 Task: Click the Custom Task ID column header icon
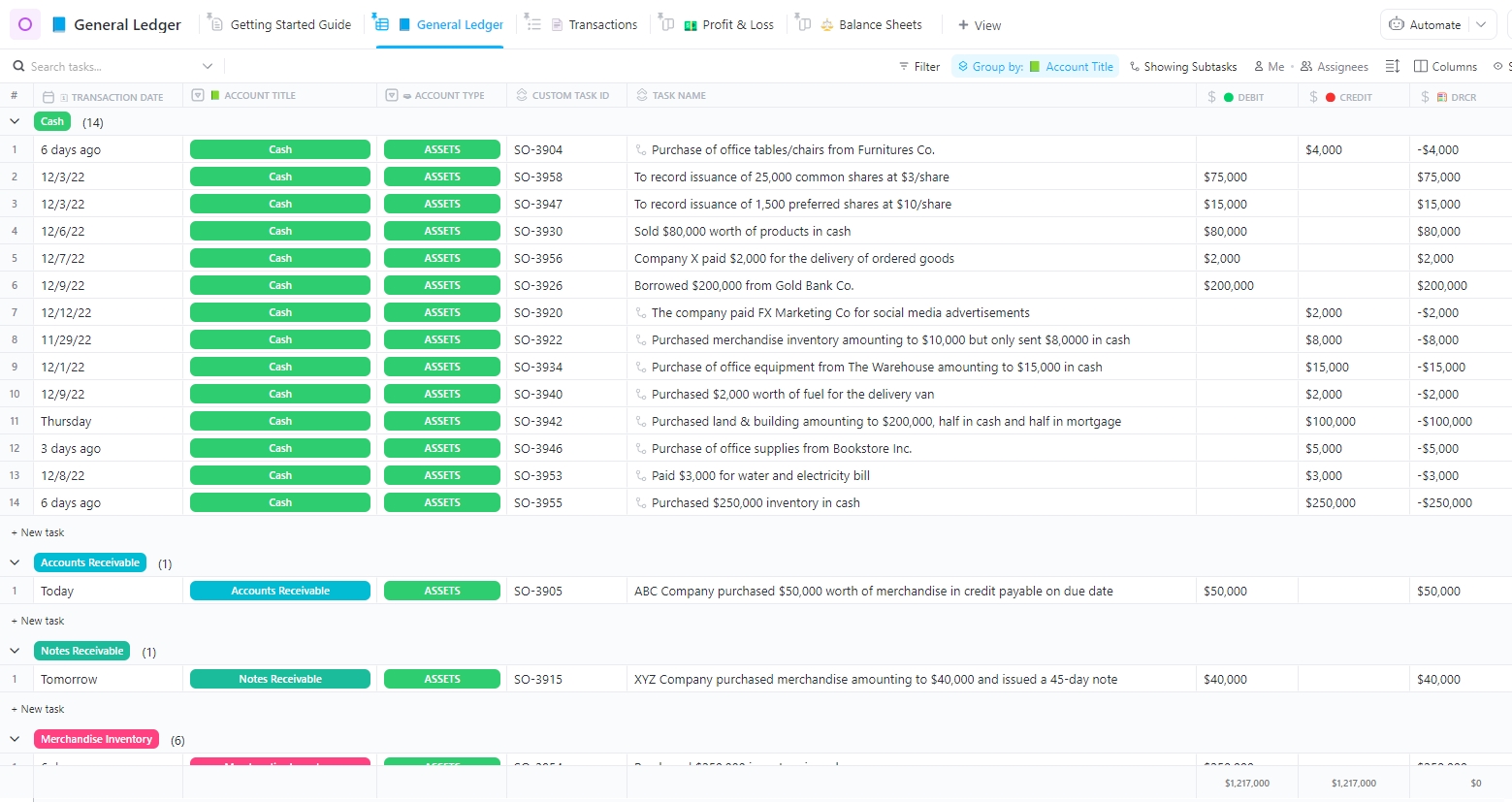[x=520, y=95]
